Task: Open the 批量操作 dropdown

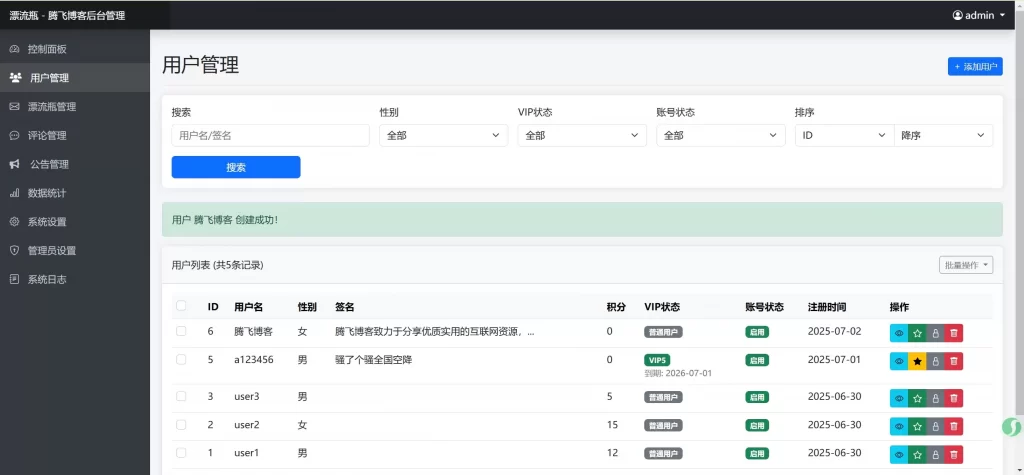Action: [x=966, y=265]
